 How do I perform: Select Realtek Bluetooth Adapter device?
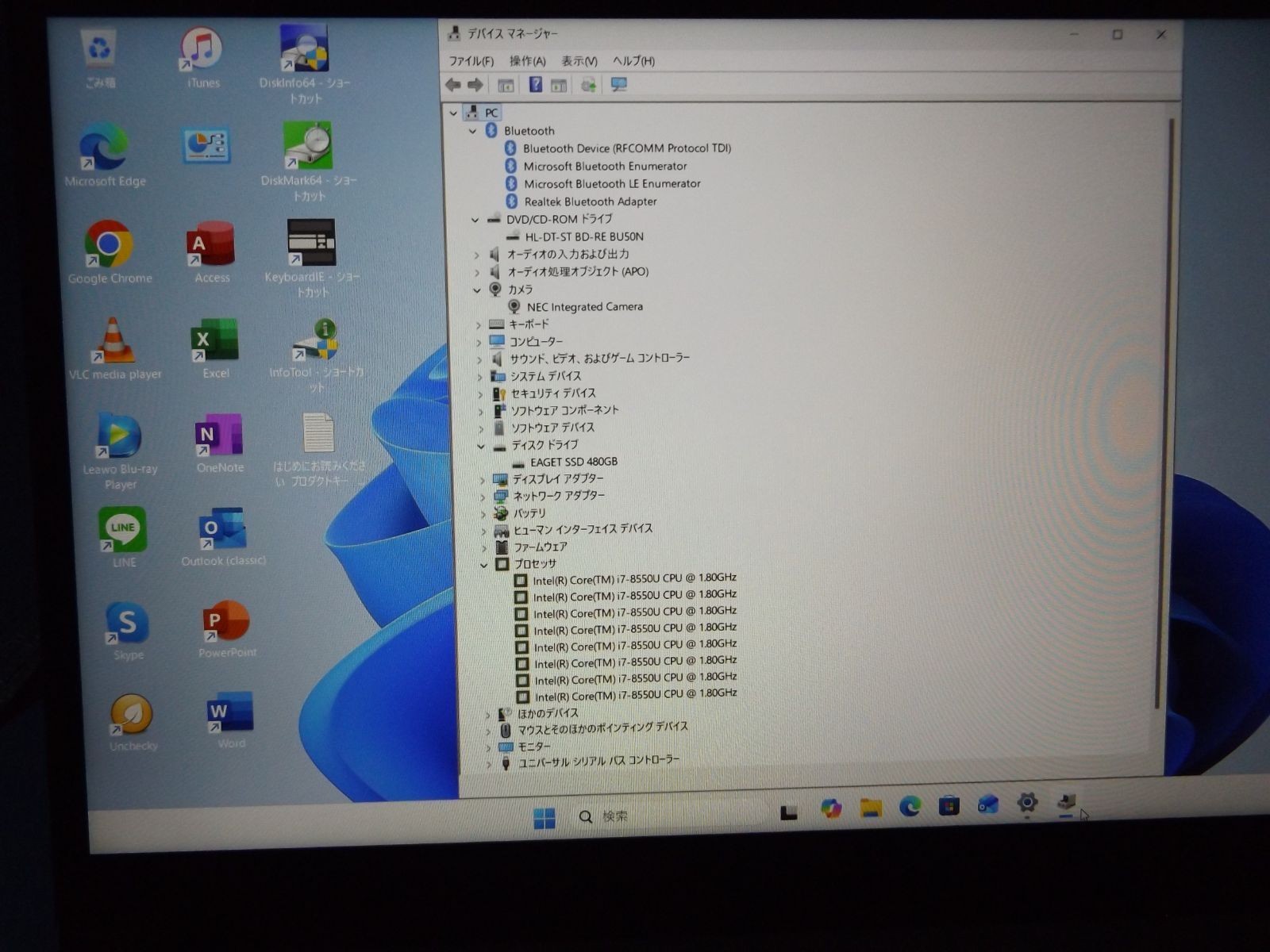coord(590,202)
